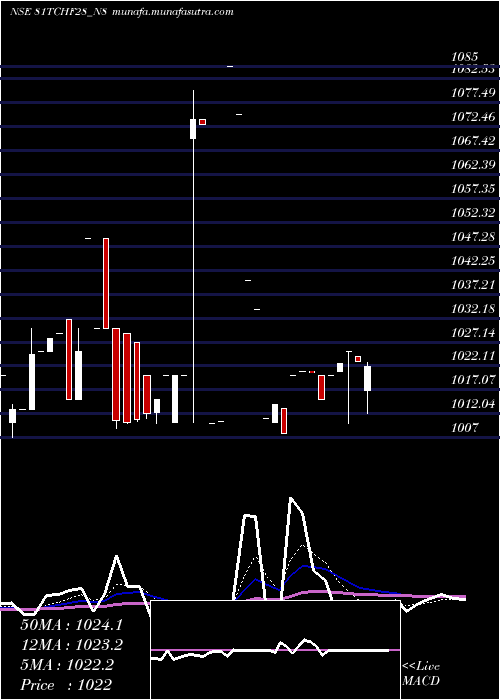Select the 1037.21 price axis label

click(x=473, y=284)
